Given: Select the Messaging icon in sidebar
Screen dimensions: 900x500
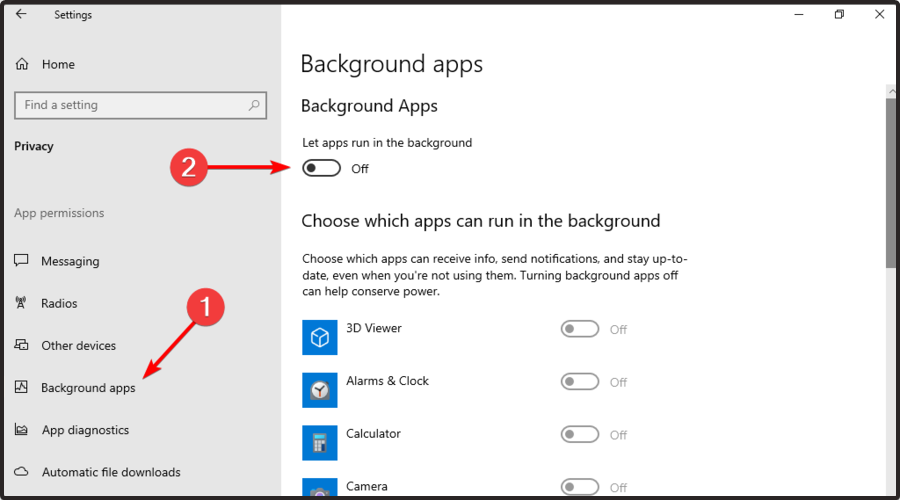Looking at the screenshot, I should [21, 261].
